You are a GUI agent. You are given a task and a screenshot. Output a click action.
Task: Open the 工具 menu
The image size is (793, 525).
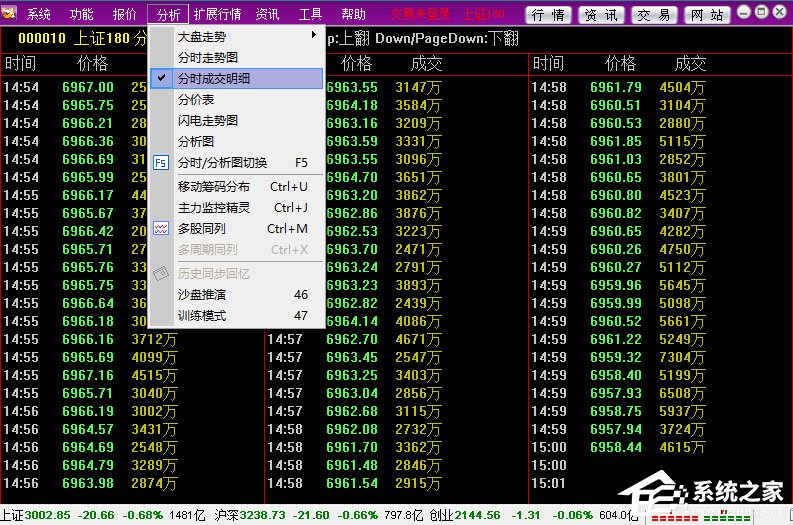[x=310, y=14]
